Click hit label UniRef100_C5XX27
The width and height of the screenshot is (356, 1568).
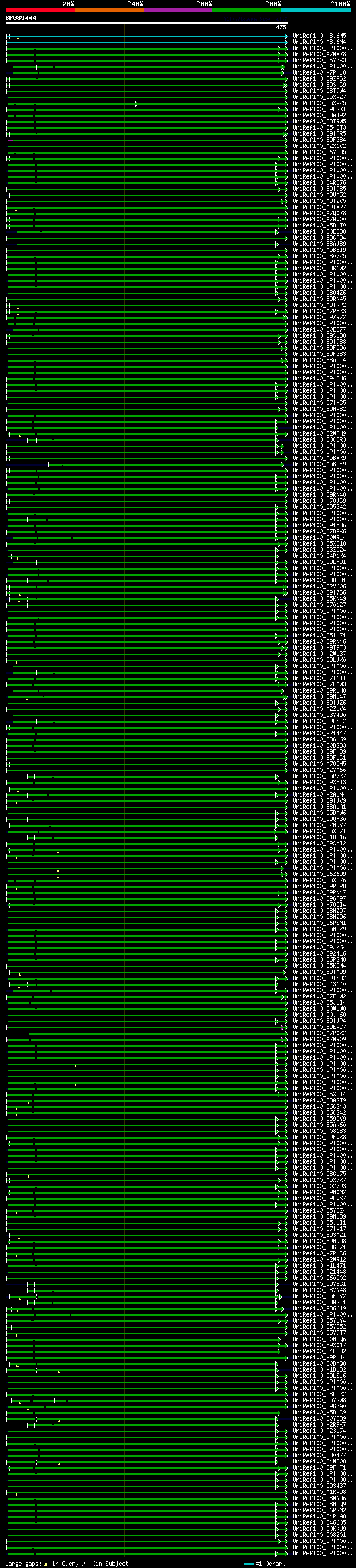(319, 97)
